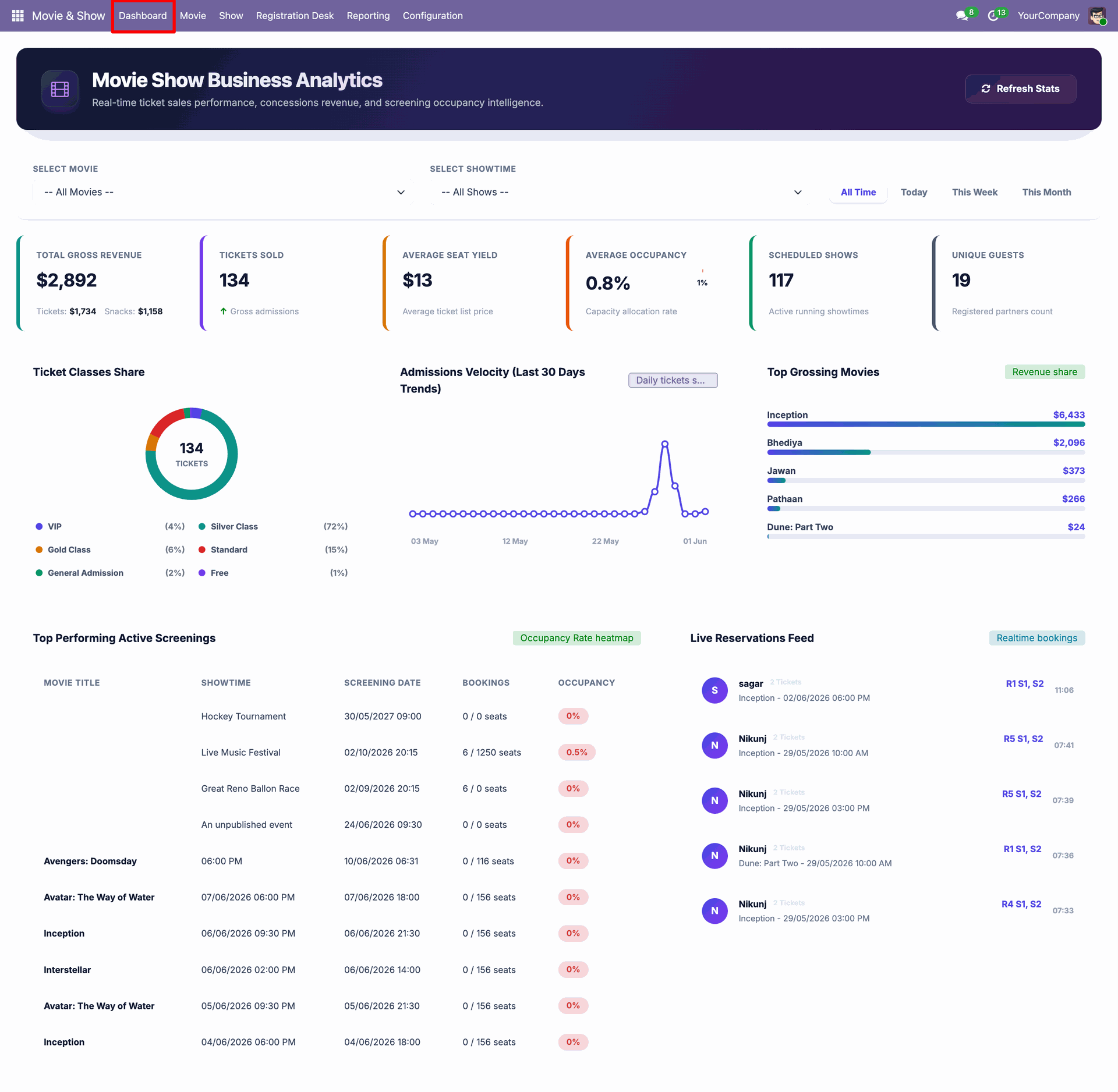Click the user avatar icon
This screenshot has width=1118, height=1092.
pos(1097,16)
